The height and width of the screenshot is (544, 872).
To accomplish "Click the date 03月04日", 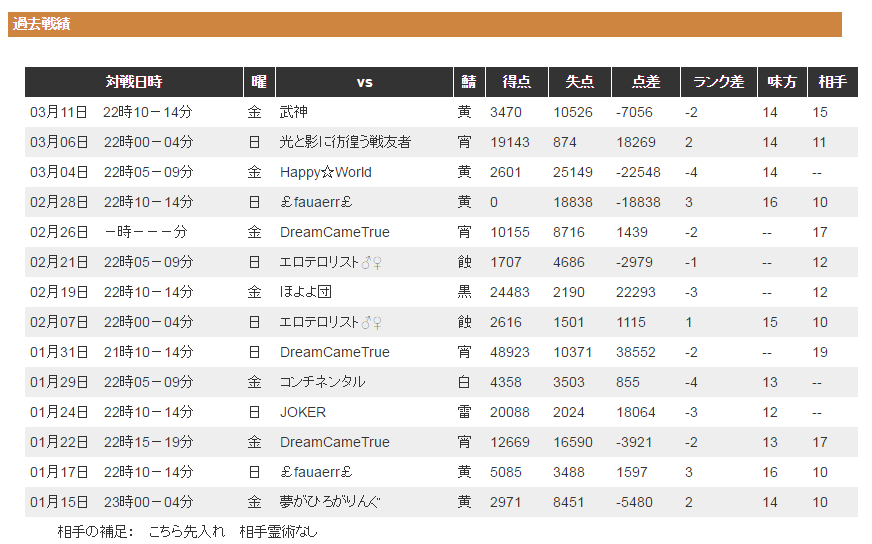I will tap(59, 172).
